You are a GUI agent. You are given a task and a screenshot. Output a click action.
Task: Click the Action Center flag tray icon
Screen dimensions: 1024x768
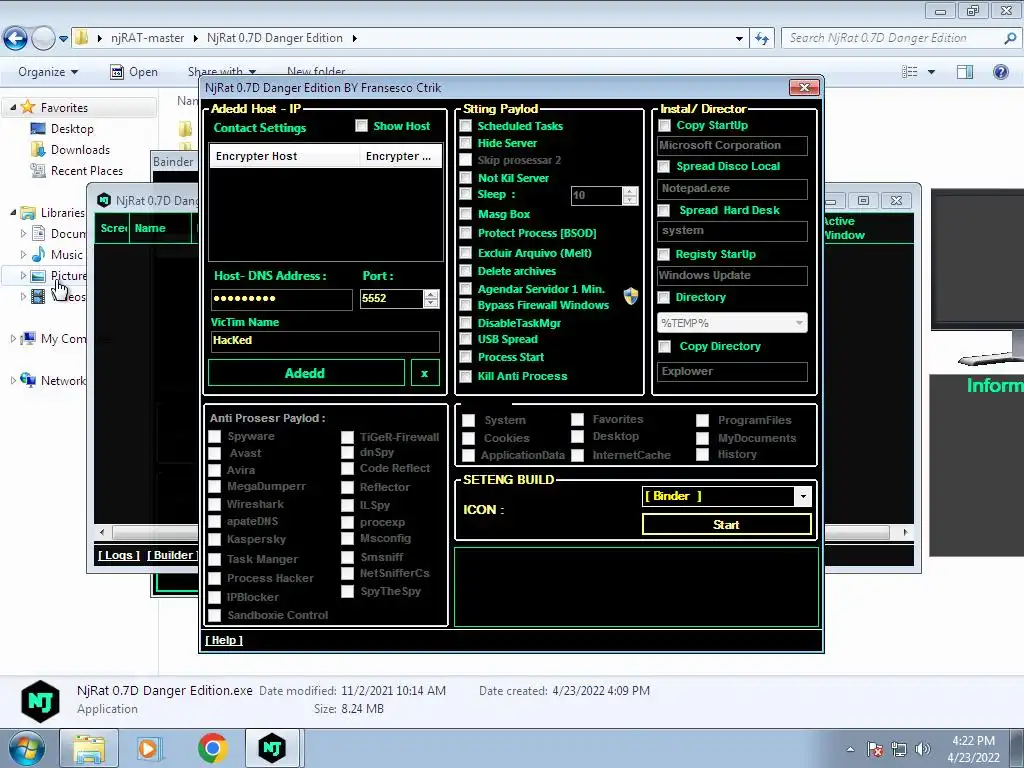875,749
